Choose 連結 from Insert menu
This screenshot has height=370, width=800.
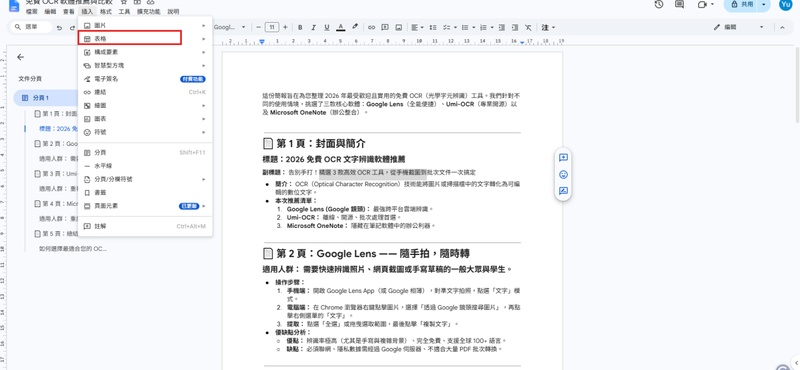145,92
